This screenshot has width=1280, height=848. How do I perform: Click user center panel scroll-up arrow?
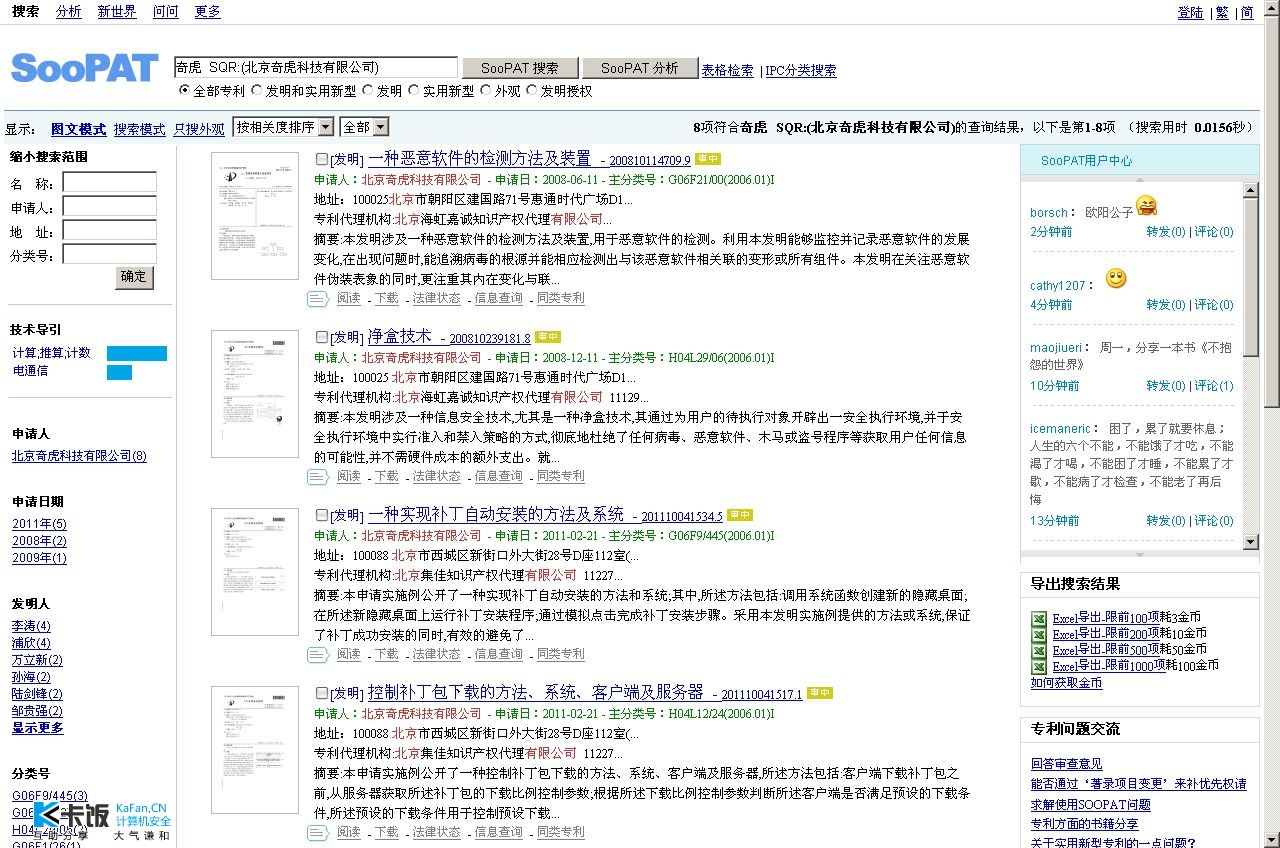click(1250, 190)
